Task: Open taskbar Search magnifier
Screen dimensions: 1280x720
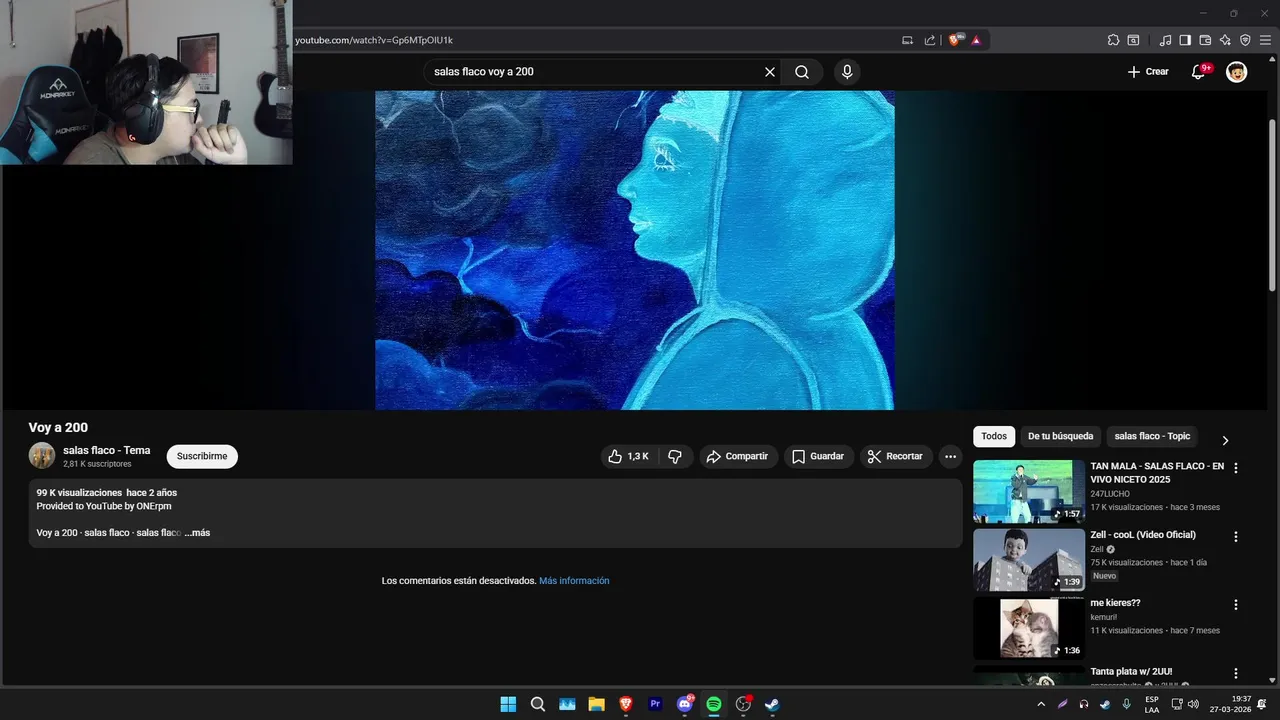Action: (x=537, y=704)
